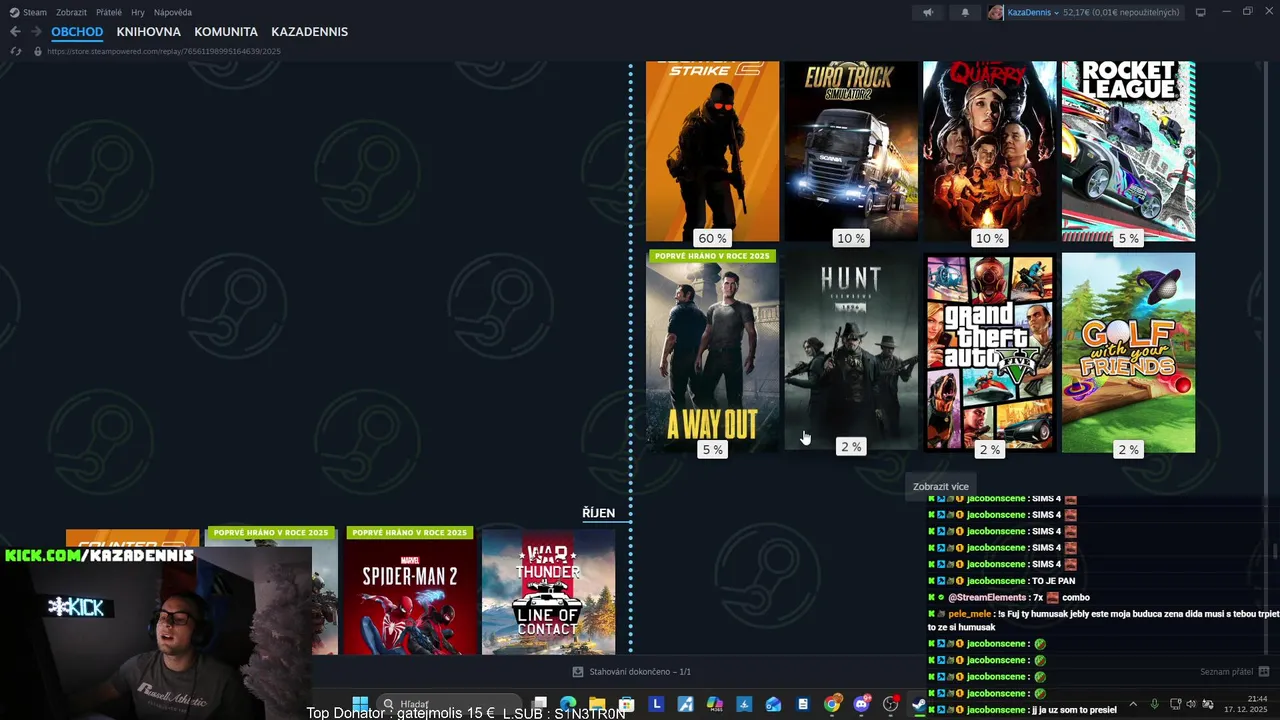Screen dimensions: 1280x720
Task: Open the Rocket League cover
Action: pyautogui.click(x=1128, y=151)
